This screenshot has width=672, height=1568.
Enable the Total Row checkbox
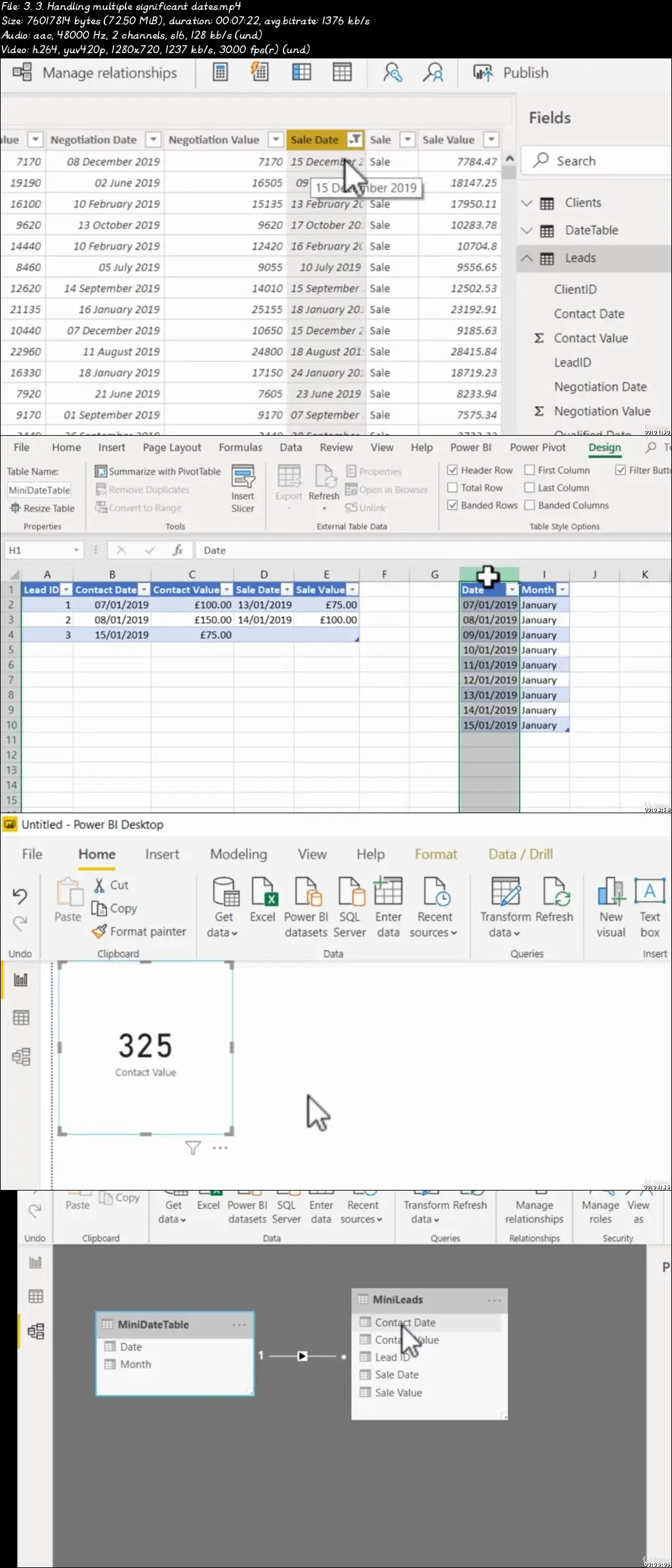[x=452, y=488]
